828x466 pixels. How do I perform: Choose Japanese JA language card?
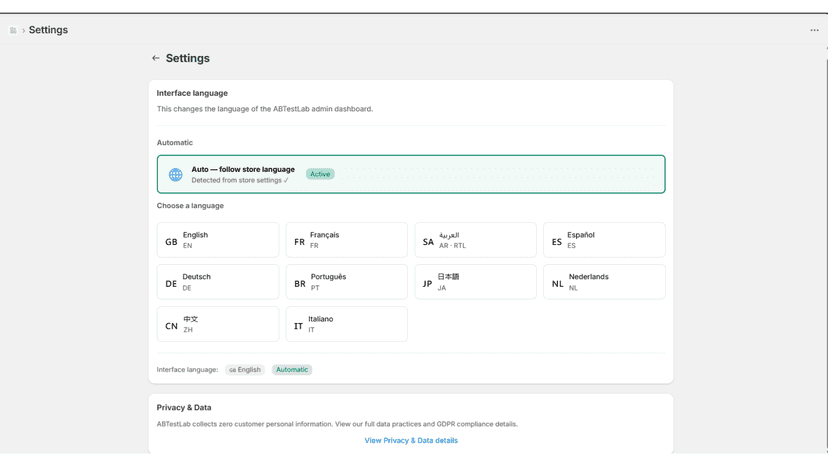[x=475, y=282]
